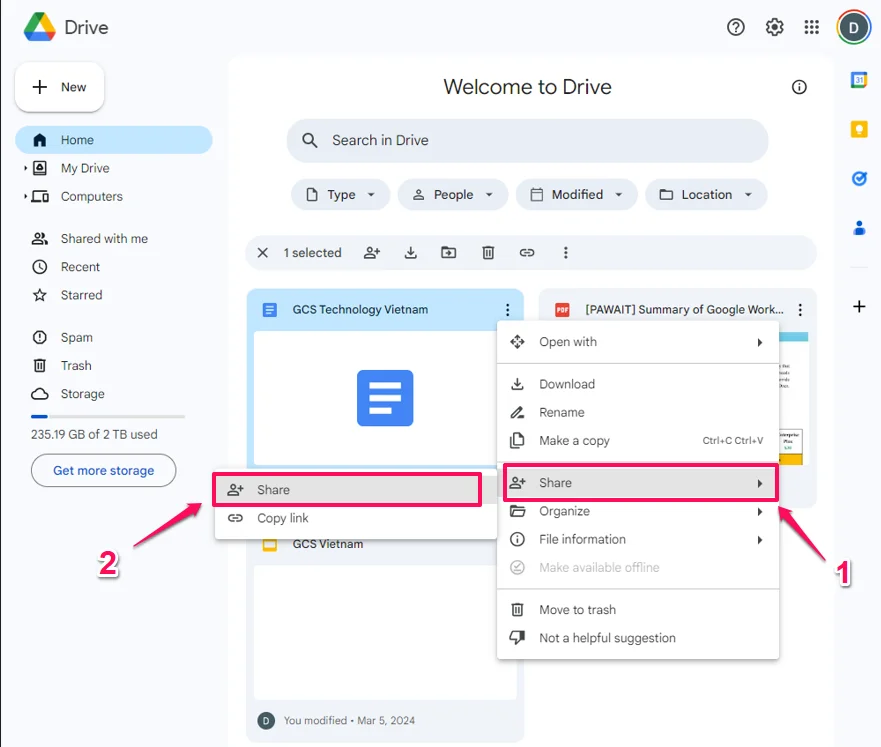Click the New button
The width and height of the screenshot is (881, 747).
pyautogui.click(x=60, y=87)
